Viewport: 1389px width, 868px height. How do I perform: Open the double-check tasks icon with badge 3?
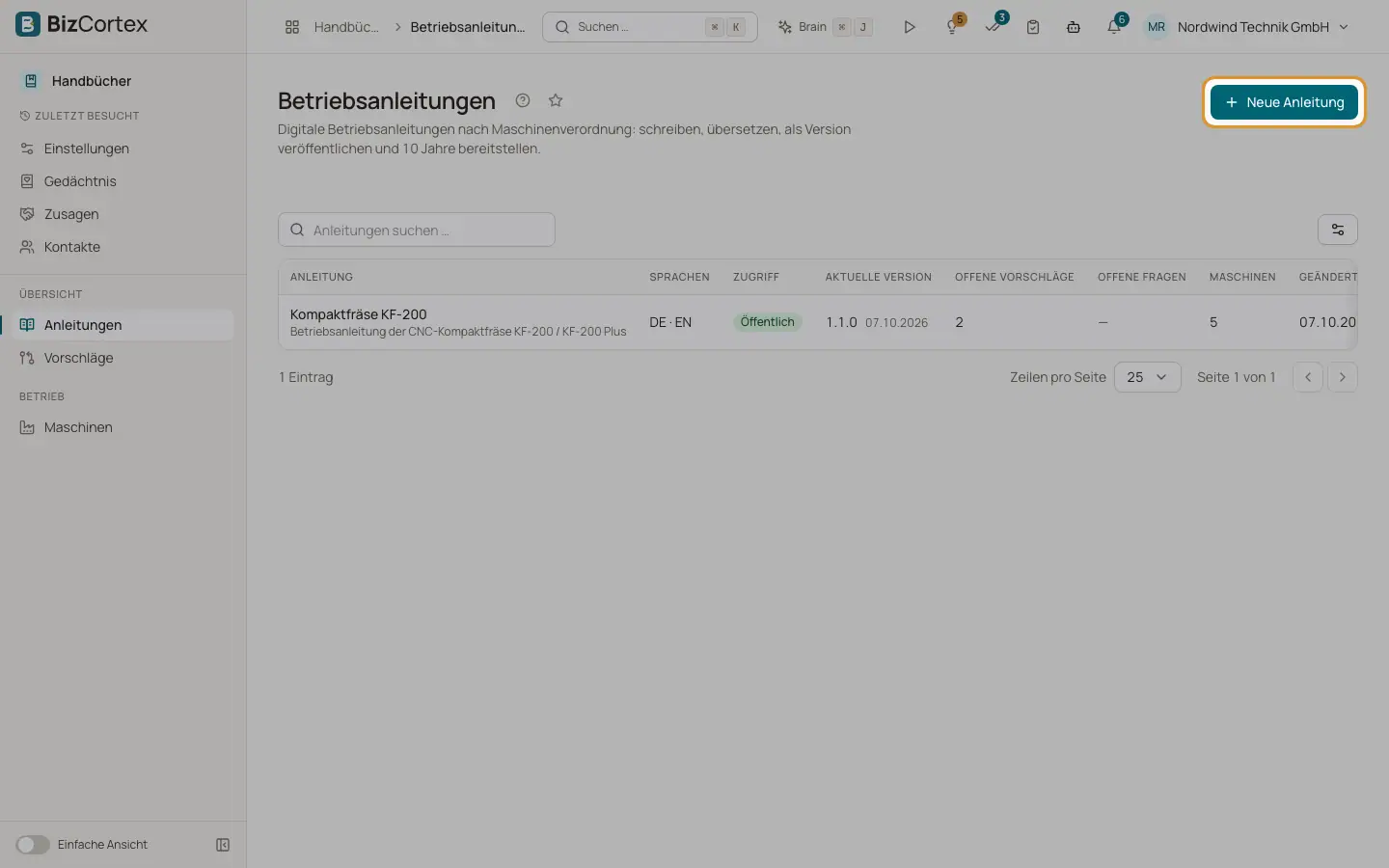tap(994, 26)
